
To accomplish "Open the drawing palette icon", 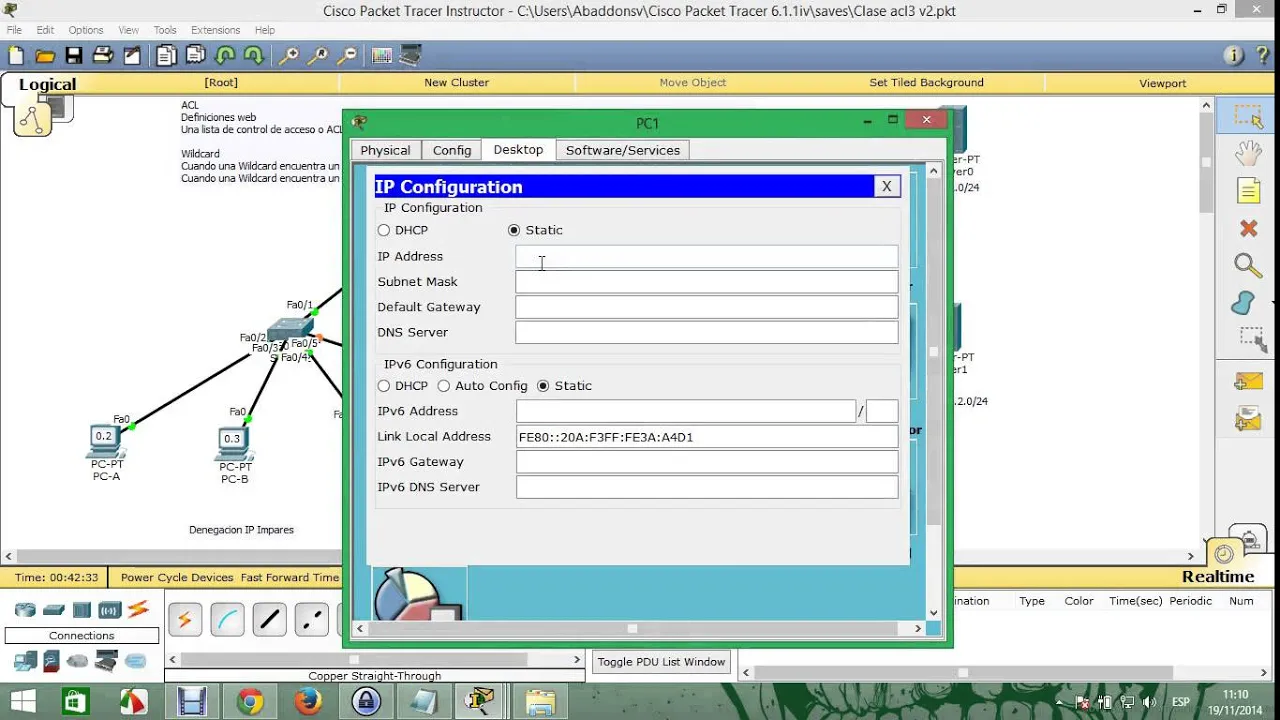I will 382,56.
